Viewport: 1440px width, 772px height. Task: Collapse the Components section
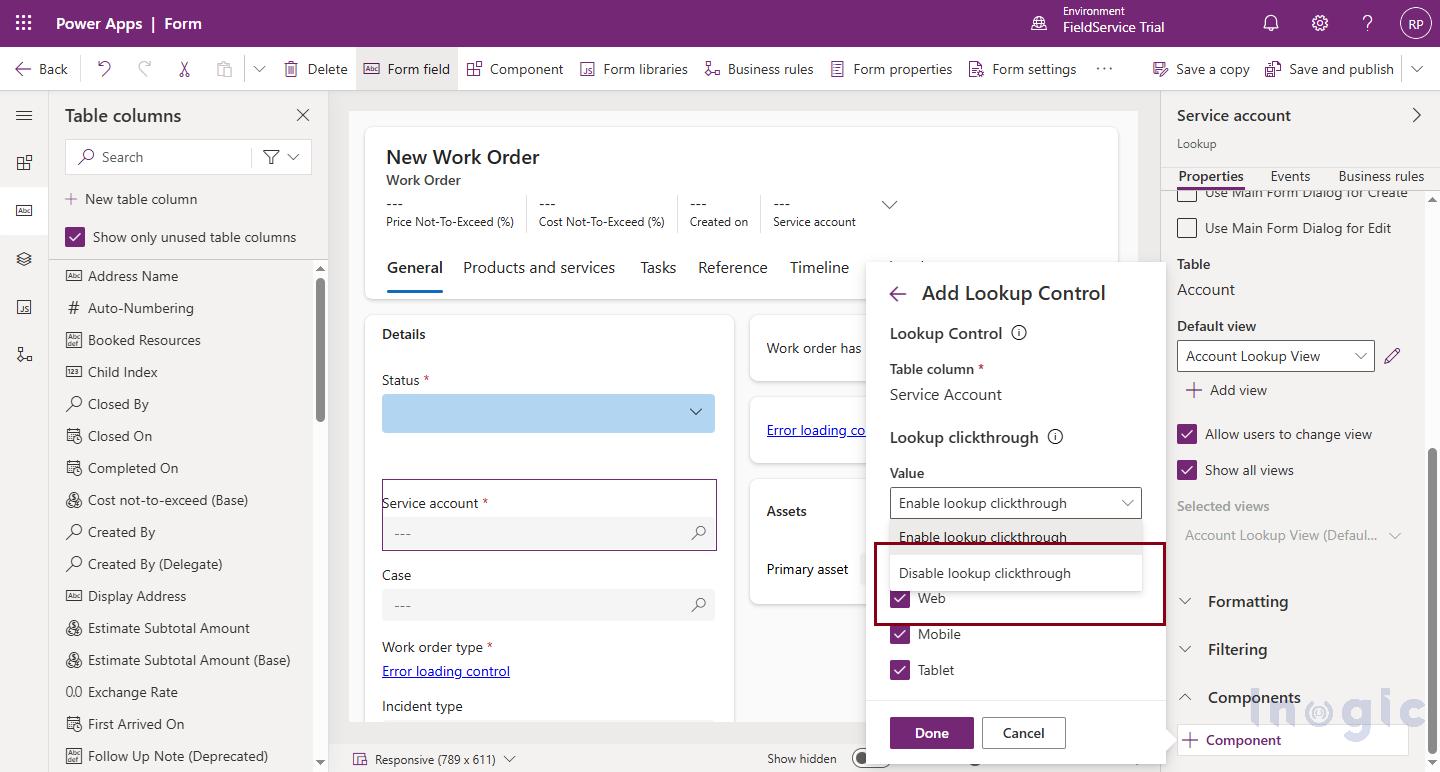coord(1185,697)
